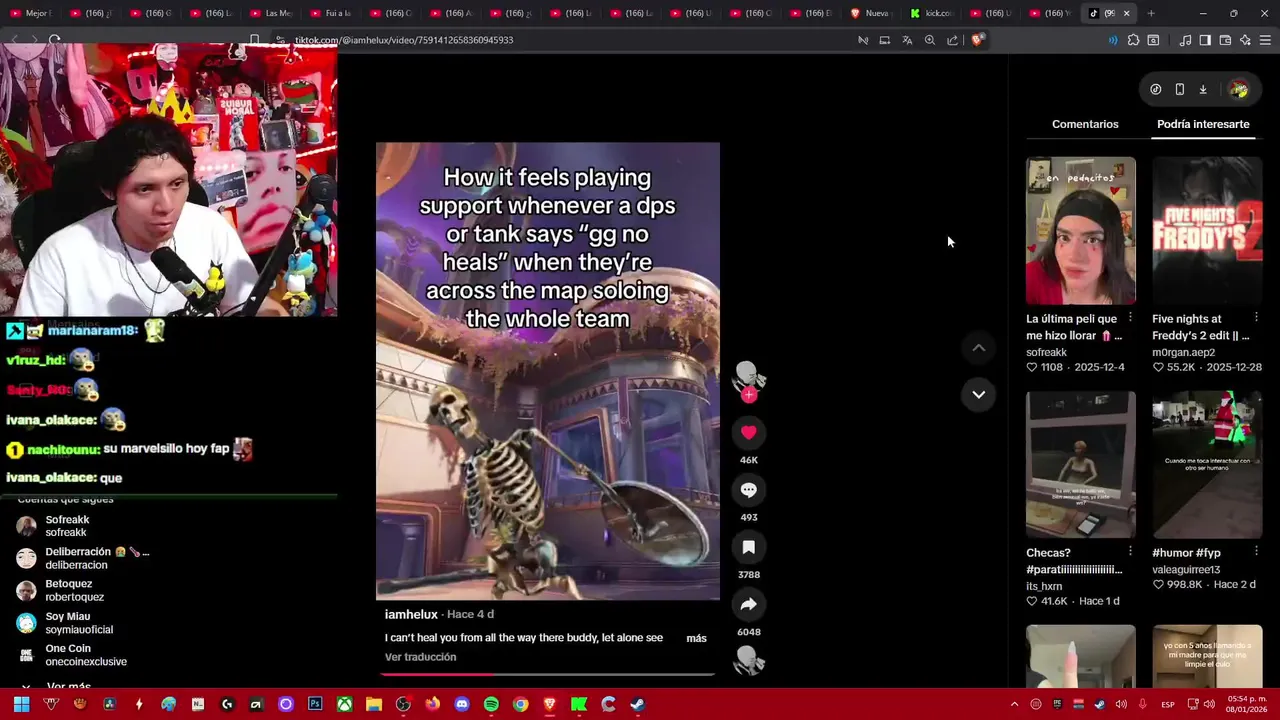This screenshot has height=720, width=1280.
Task: Share the video using the arrow icon
Action: tap(748, 604)
